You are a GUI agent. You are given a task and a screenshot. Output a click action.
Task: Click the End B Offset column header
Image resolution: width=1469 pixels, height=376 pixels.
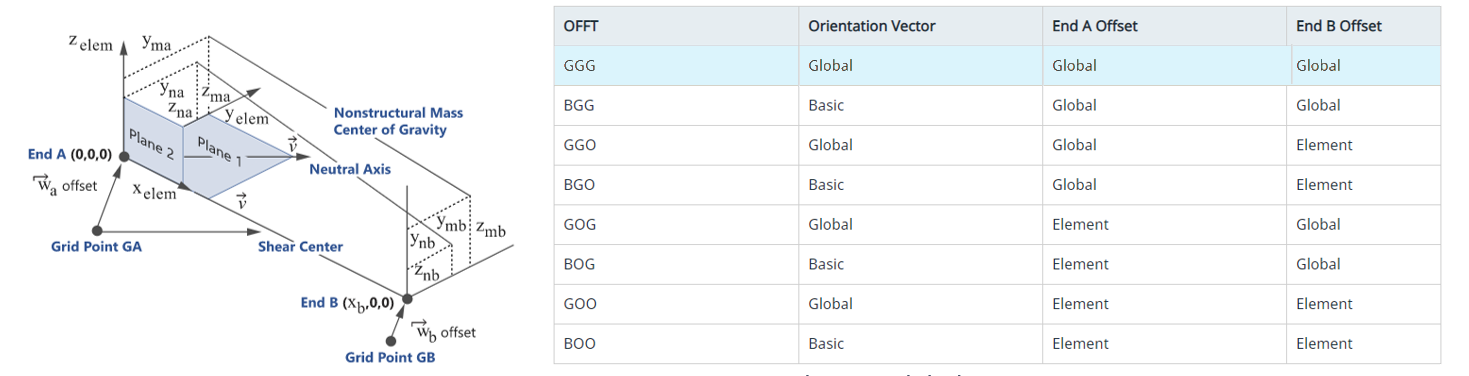(1339, 26)
